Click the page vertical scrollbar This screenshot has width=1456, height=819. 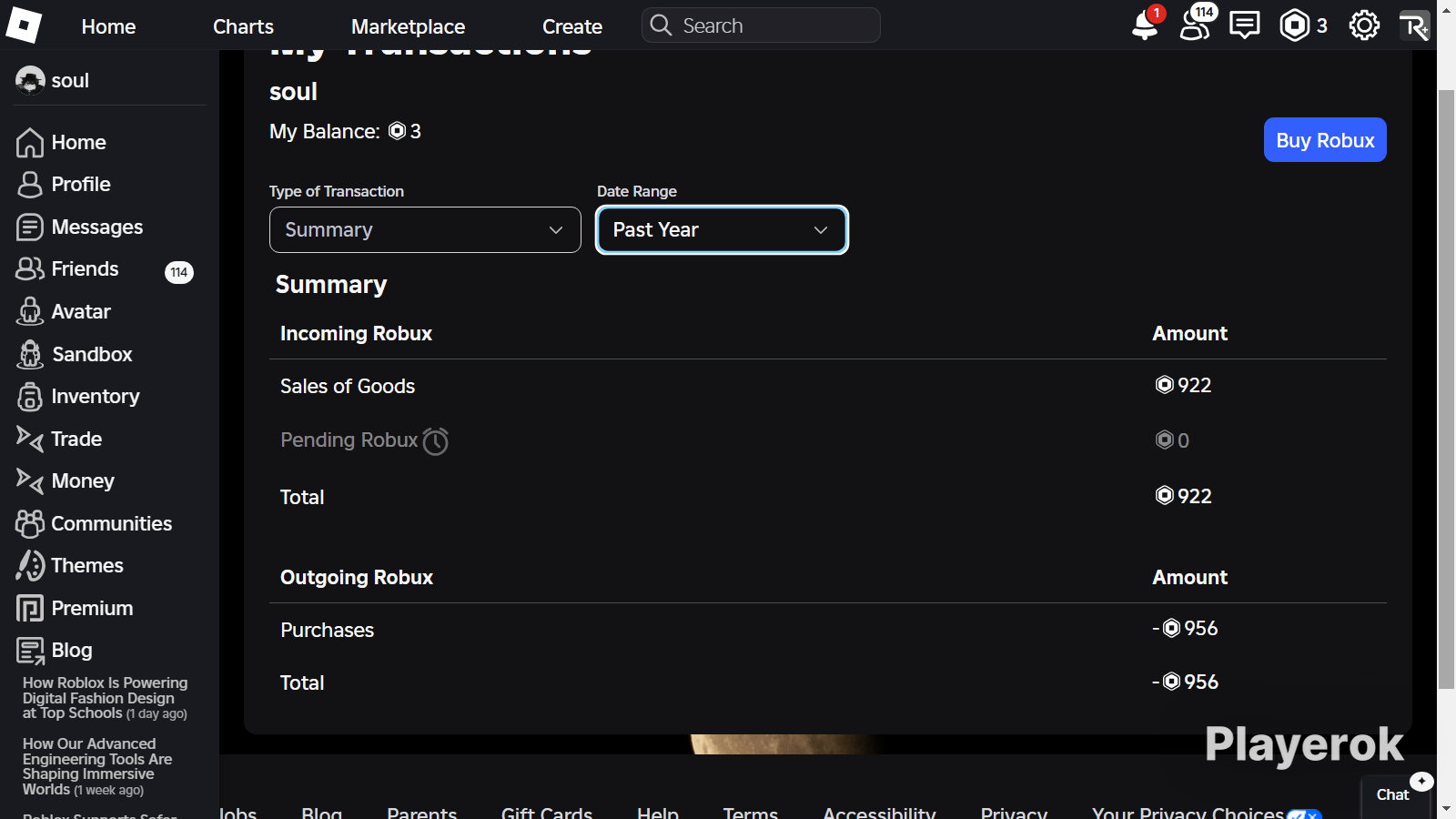pos(1446,389)
